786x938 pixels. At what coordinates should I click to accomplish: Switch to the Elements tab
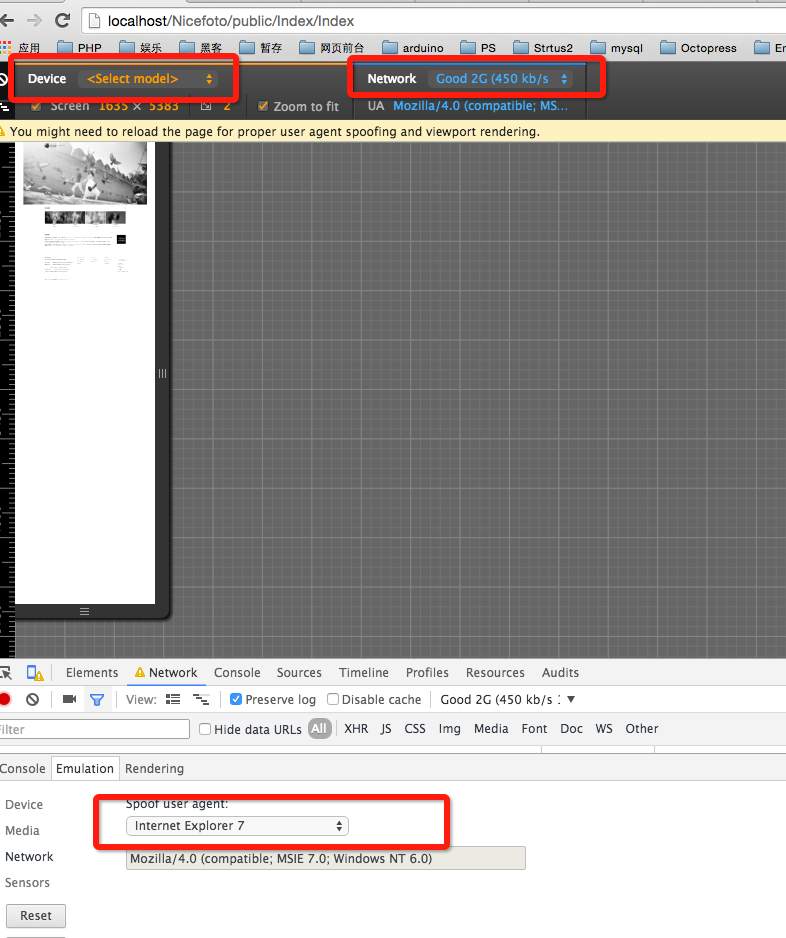[92, 673]
